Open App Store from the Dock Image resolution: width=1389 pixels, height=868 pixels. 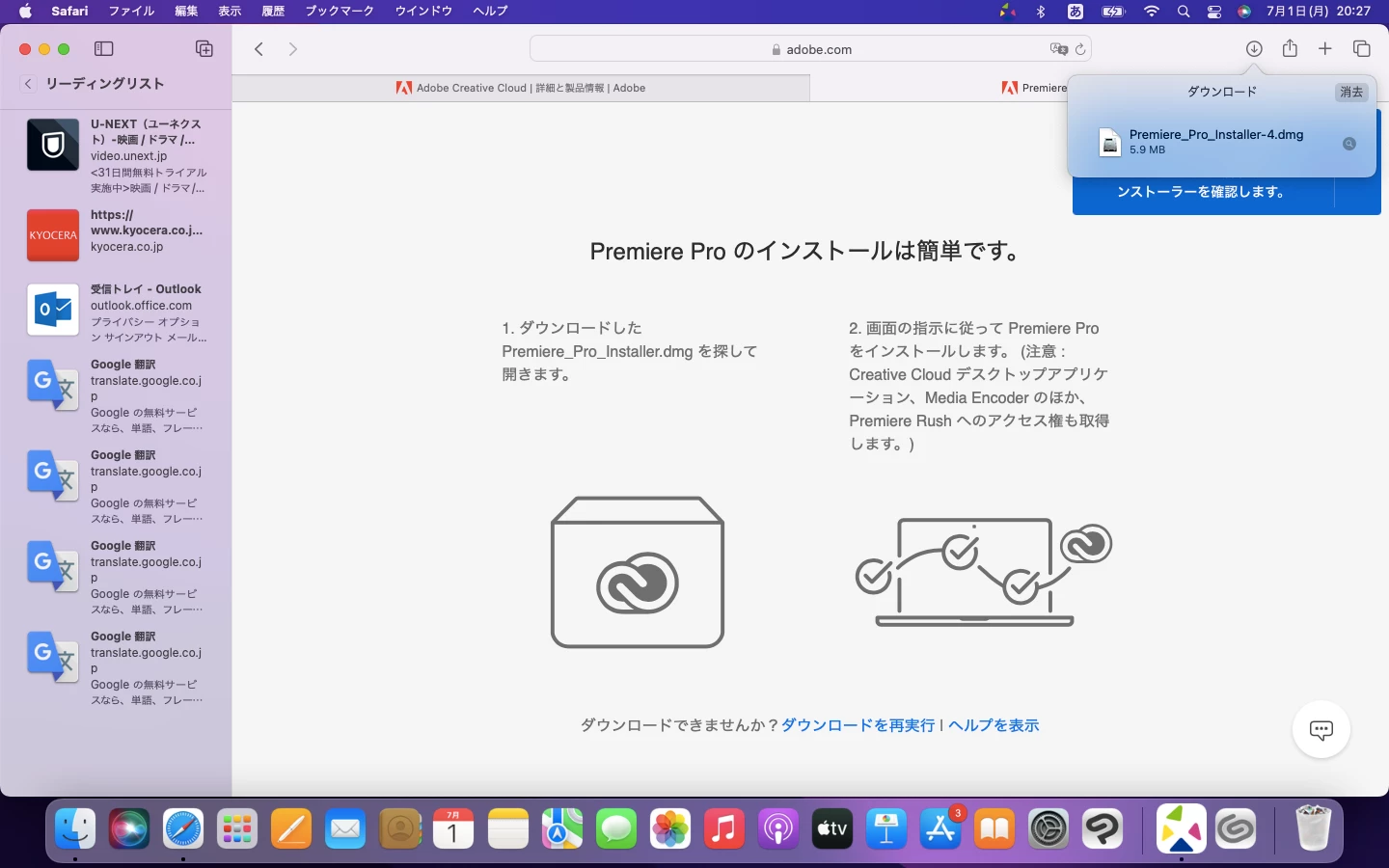point(940,828)
